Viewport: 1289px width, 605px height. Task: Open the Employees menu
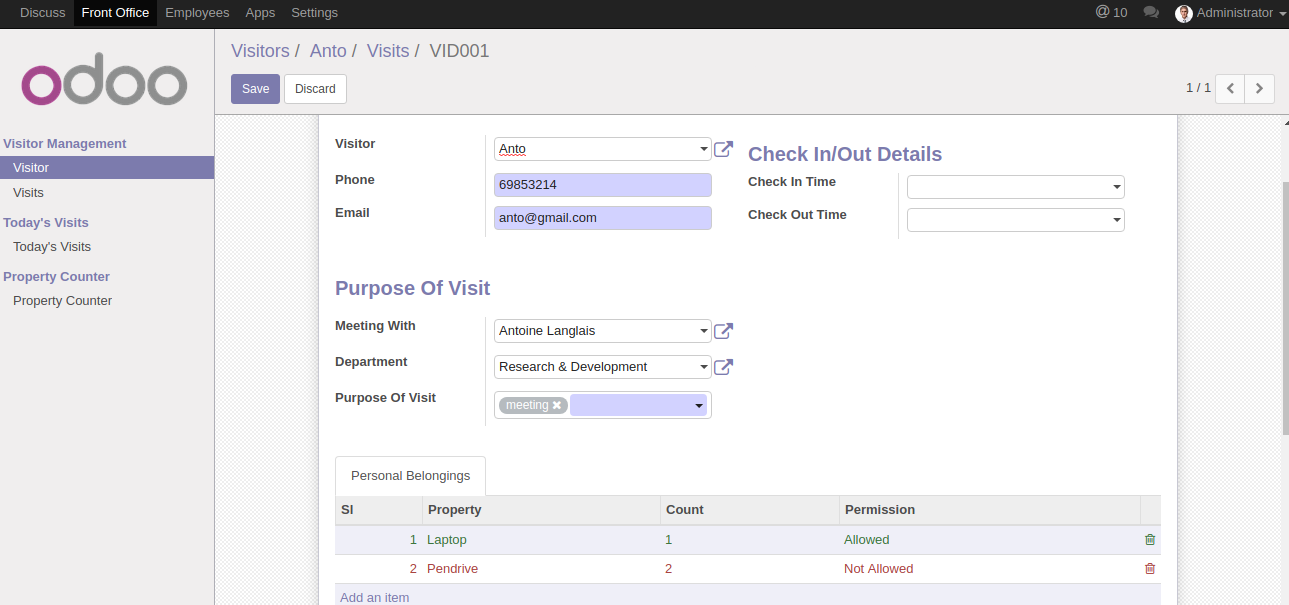click(197, 13)
